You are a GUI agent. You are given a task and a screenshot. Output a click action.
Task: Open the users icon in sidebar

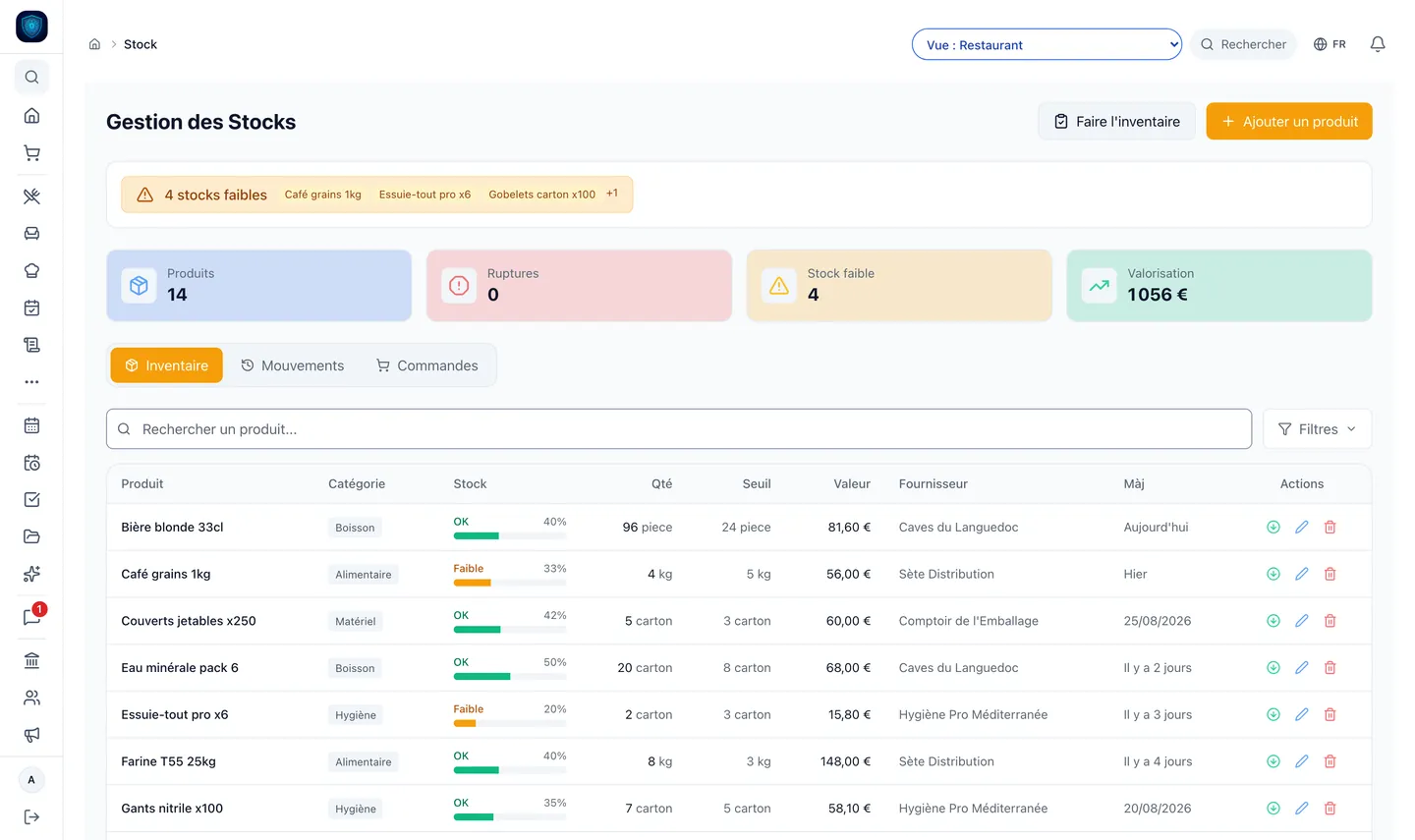[x=31, y=698]
